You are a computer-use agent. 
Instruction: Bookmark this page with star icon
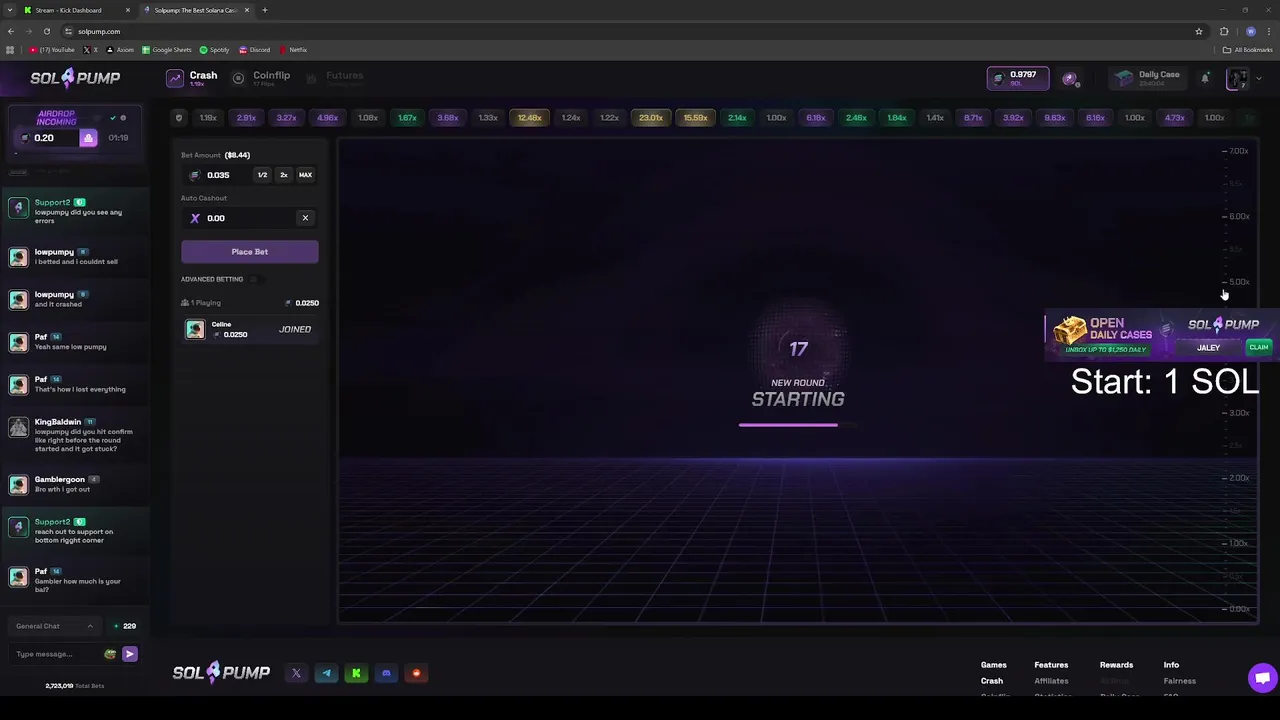tap(1198, 31)
